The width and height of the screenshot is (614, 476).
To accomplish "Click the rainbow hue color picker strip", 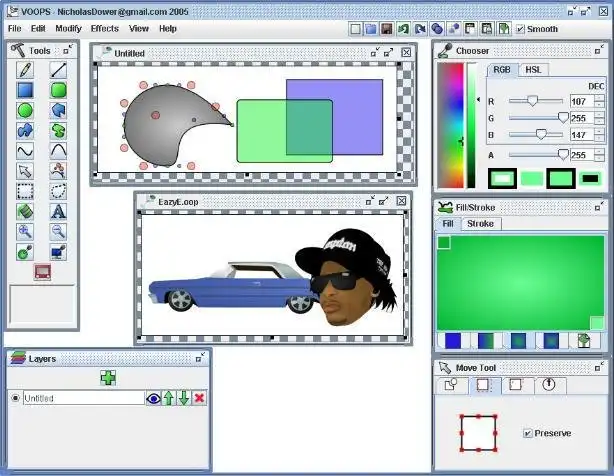I will coord(451,125).
